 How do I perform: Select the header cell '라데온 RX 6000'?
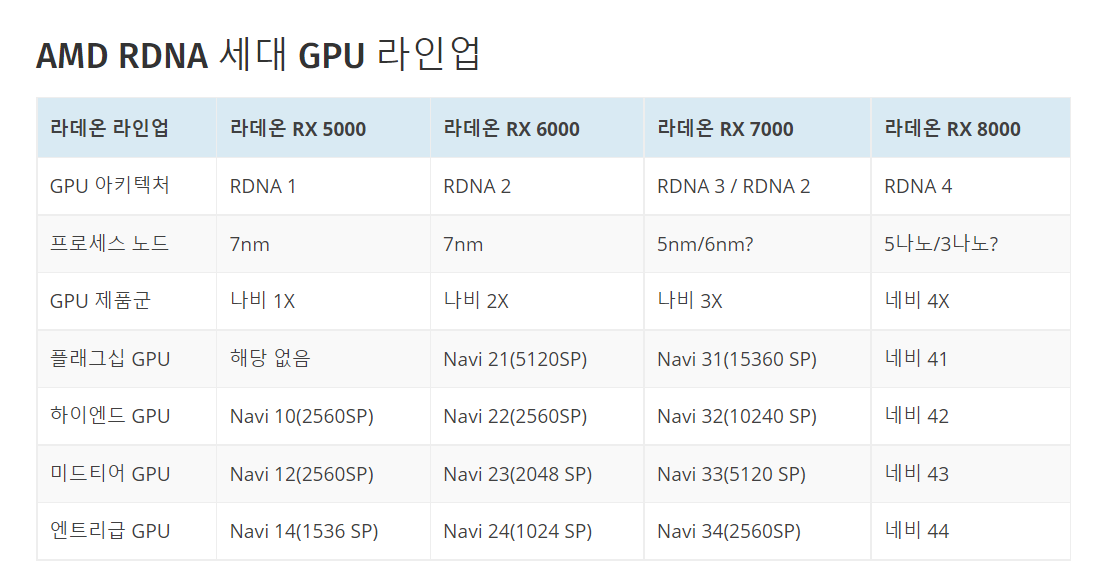point(537,128)
